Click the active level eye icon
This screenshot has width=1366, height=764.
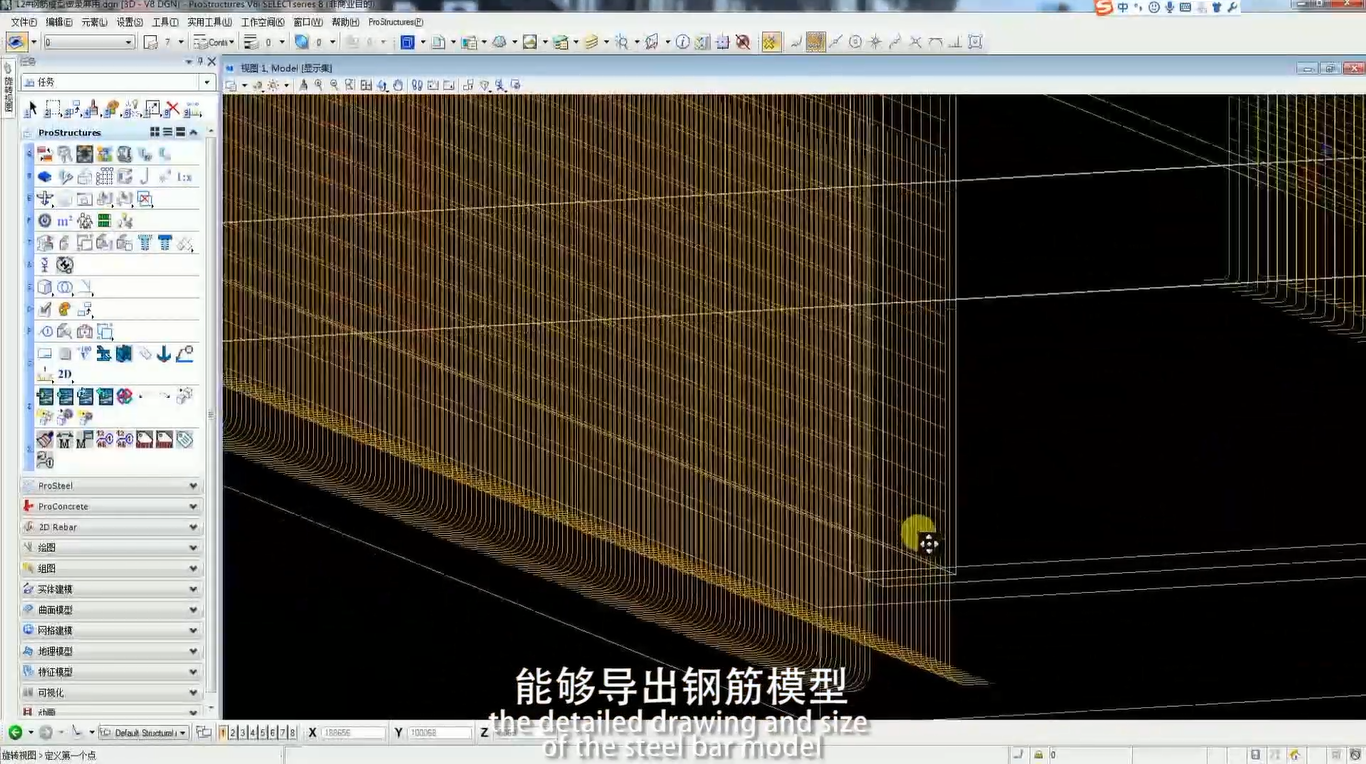(16, 42)
